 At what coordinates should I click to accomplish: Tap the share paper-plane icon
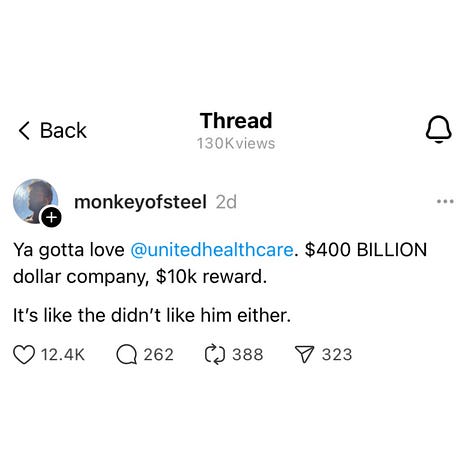pyautogui.click(x=304, y=354)
